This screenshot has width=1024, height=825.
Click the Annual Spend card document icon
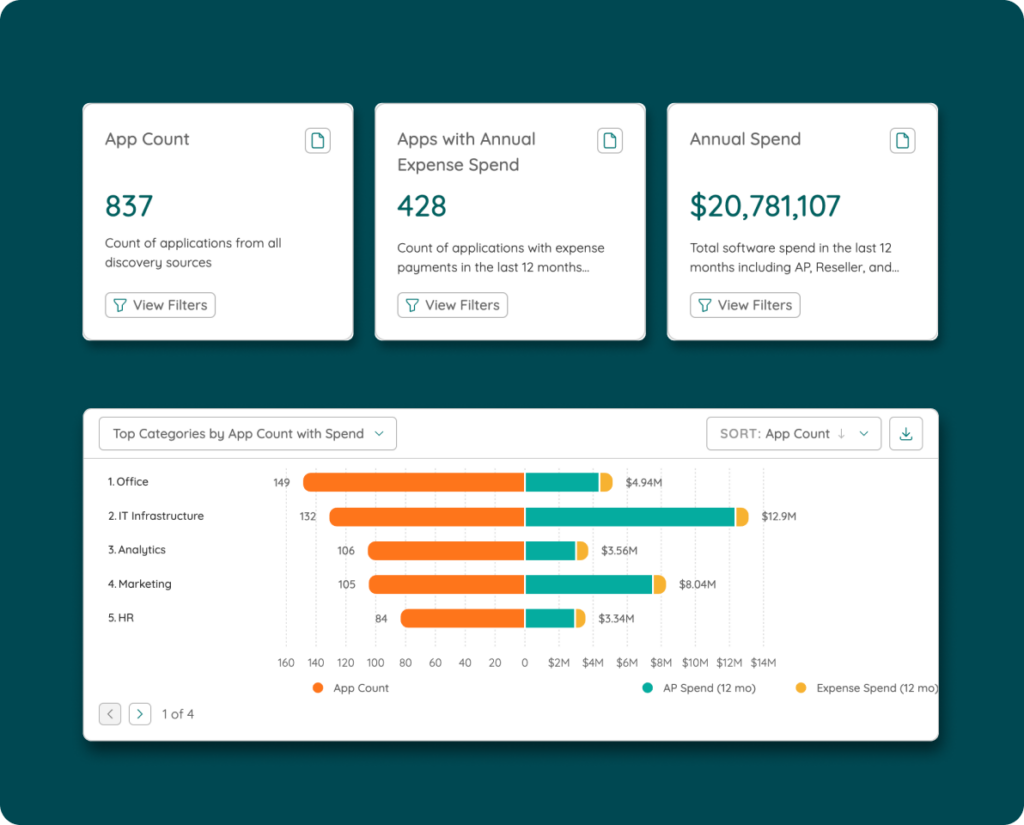(x=902, y=141)
